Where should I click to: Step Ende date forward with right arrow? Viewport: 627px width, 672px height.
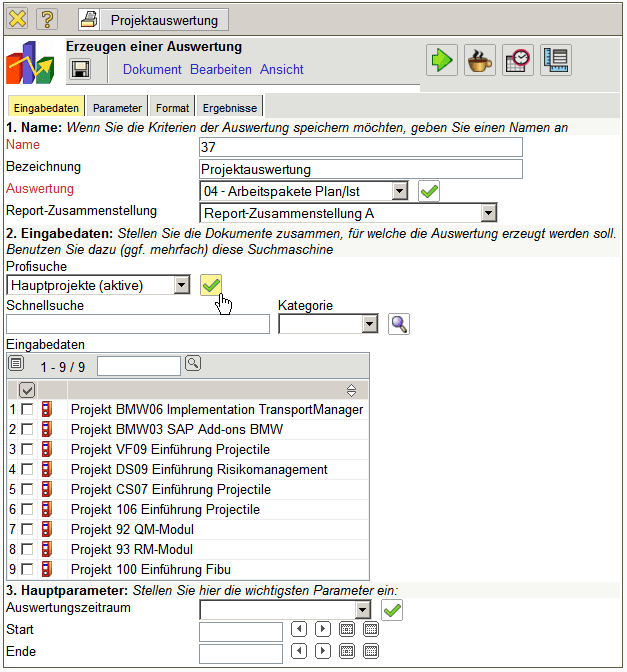(x=323, y=651)
